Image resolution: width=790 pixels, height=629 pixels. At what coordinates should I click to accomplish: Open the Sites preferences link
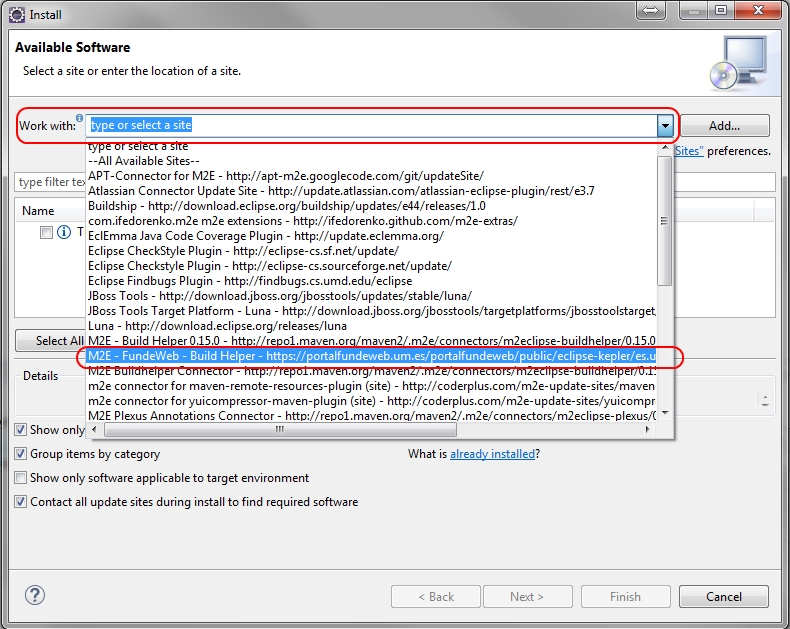point(689,151)
